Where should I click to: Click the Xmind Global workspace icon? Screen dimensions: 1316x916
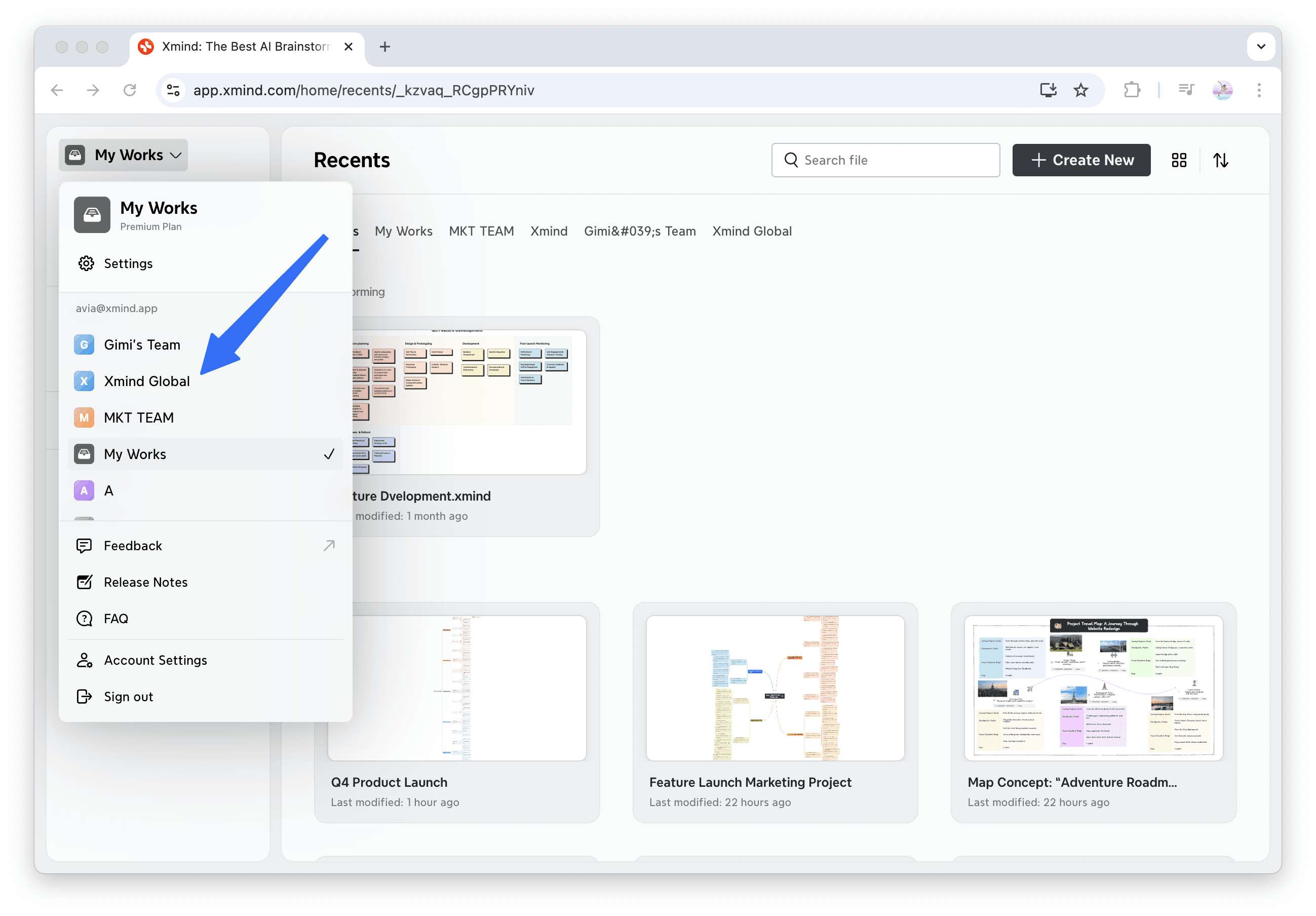point(84,380)
